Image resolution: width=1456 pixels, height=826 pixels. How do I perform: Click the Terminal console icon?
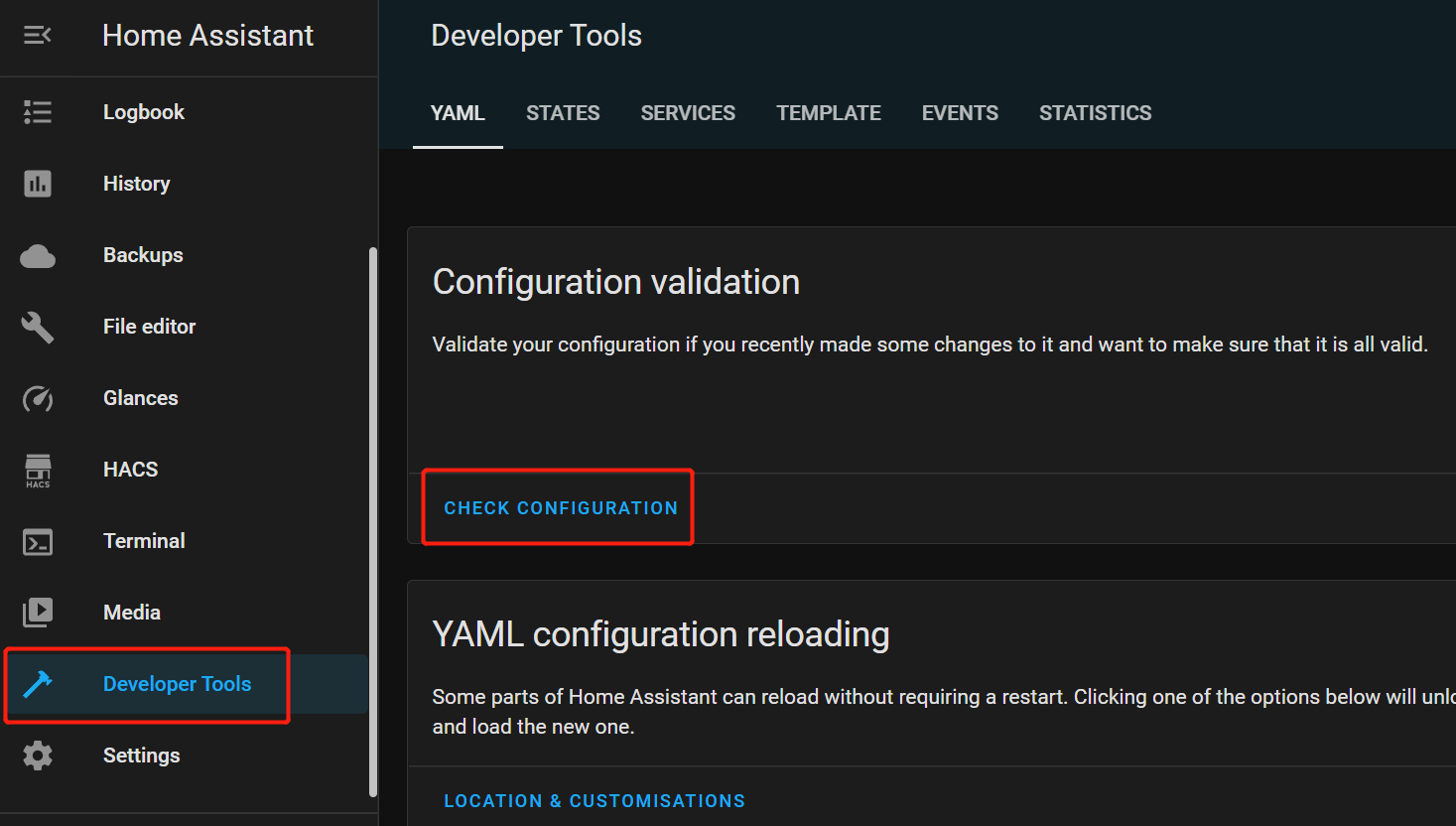pos(38,542)
